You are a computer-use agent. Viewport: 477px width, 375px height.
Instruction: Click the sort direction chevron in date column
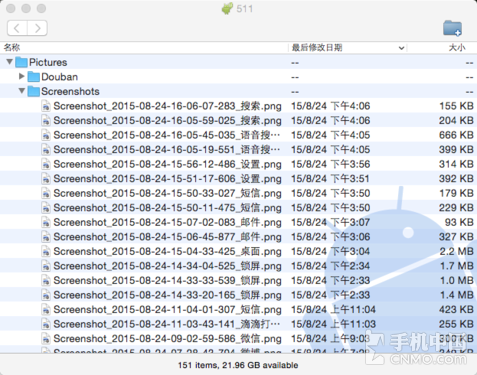coord(401,48)
